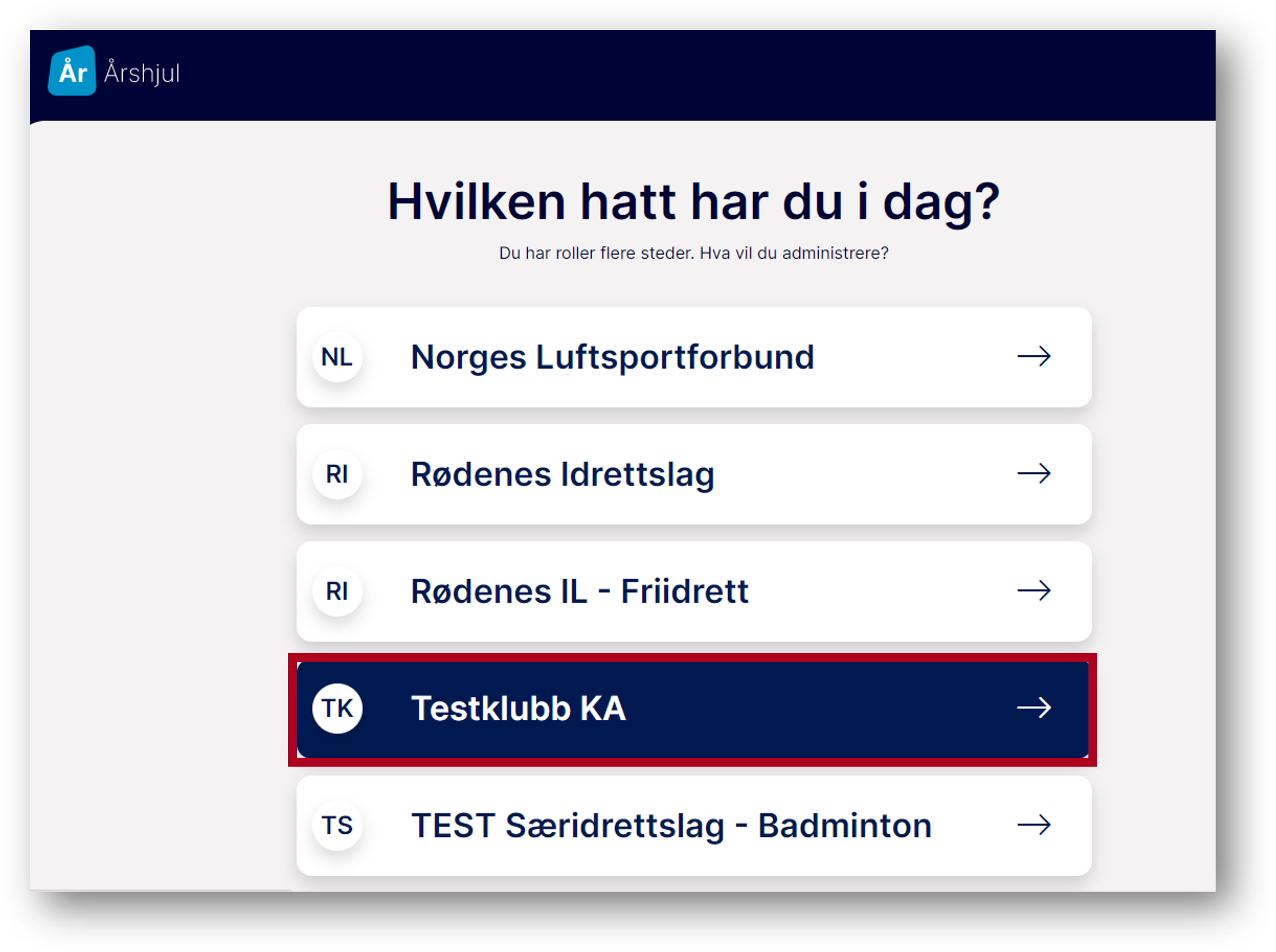
Task: Select the highlighted Testklubb KA entry
Action: 693,709
